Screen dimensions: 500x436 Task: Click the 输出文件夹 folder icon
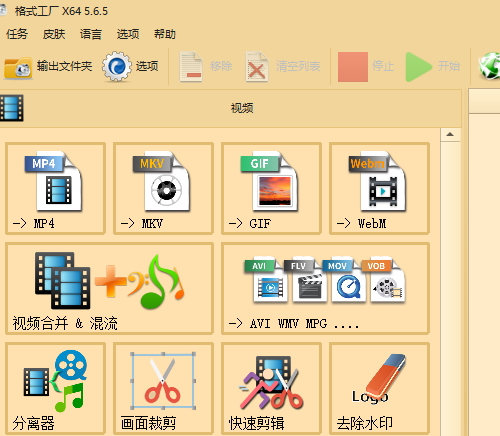coord(18,67)
